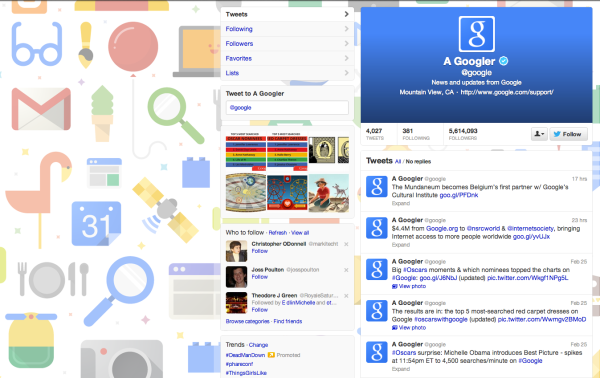Expand the Mundaneum tweet

pyautogui.click(x=401, y=204)
